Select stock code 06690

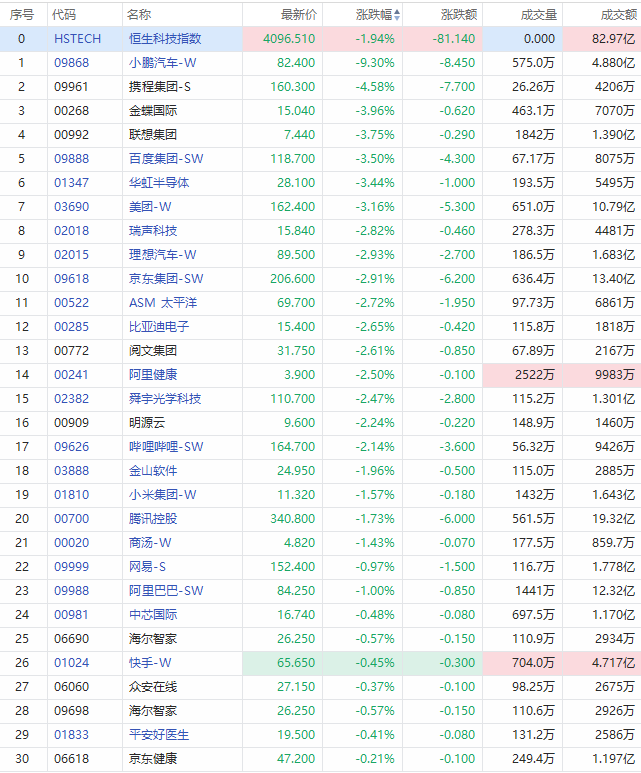[x=71, y=639]
